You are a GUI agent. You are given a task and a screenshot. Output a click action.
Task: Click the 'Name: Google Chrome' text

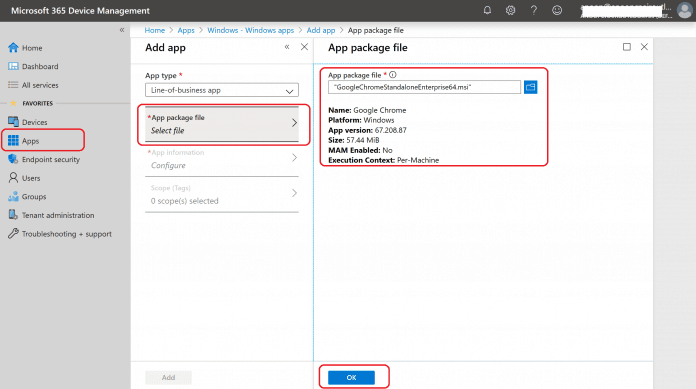click(367, 110)
